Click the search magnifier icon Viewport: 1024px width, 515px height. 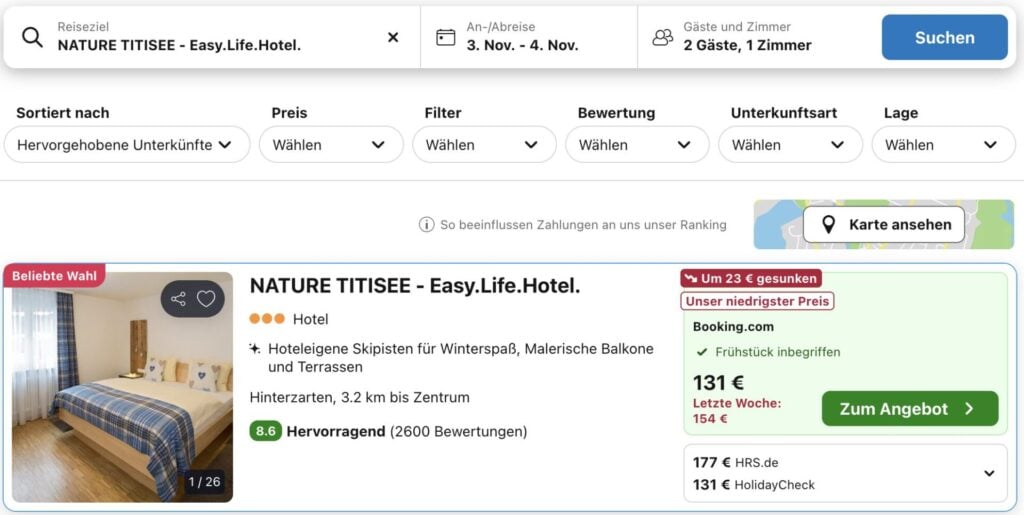coord(33,37)
